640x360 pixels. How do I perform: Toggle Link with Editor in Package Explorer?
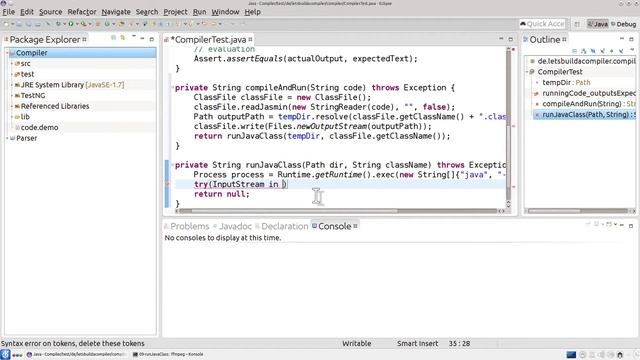point(122,38)
